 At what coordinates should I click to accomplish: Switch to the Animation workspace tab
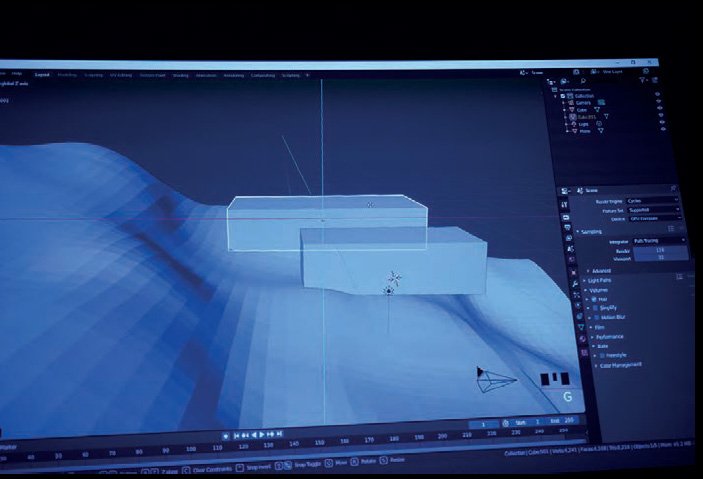pyautogui.click(x=206, y=75)
